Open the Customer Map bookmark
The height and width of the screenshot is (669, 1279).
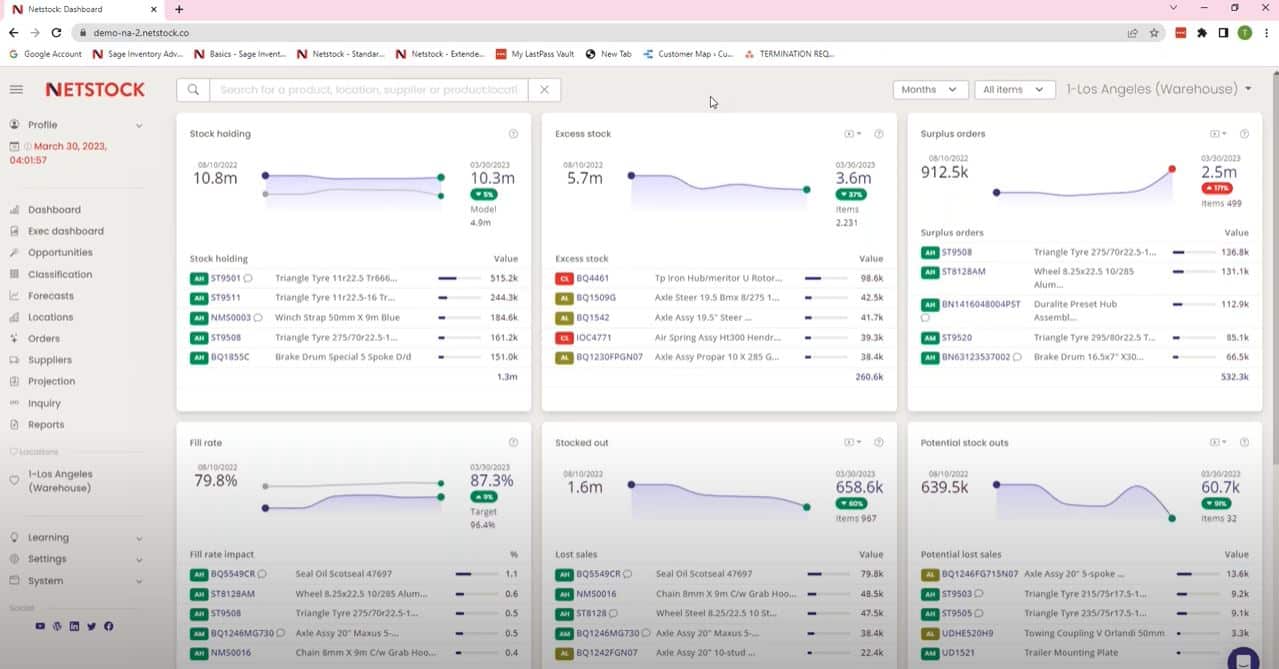pos(687,54)
